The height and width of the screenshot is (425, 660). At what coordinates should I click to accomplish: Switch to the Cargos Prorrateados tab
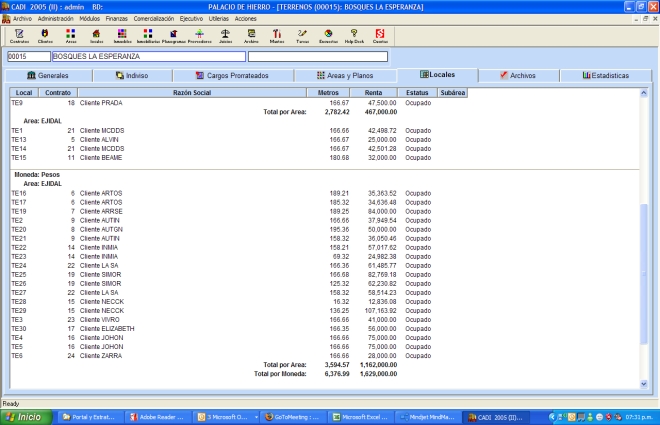point(232,75)
